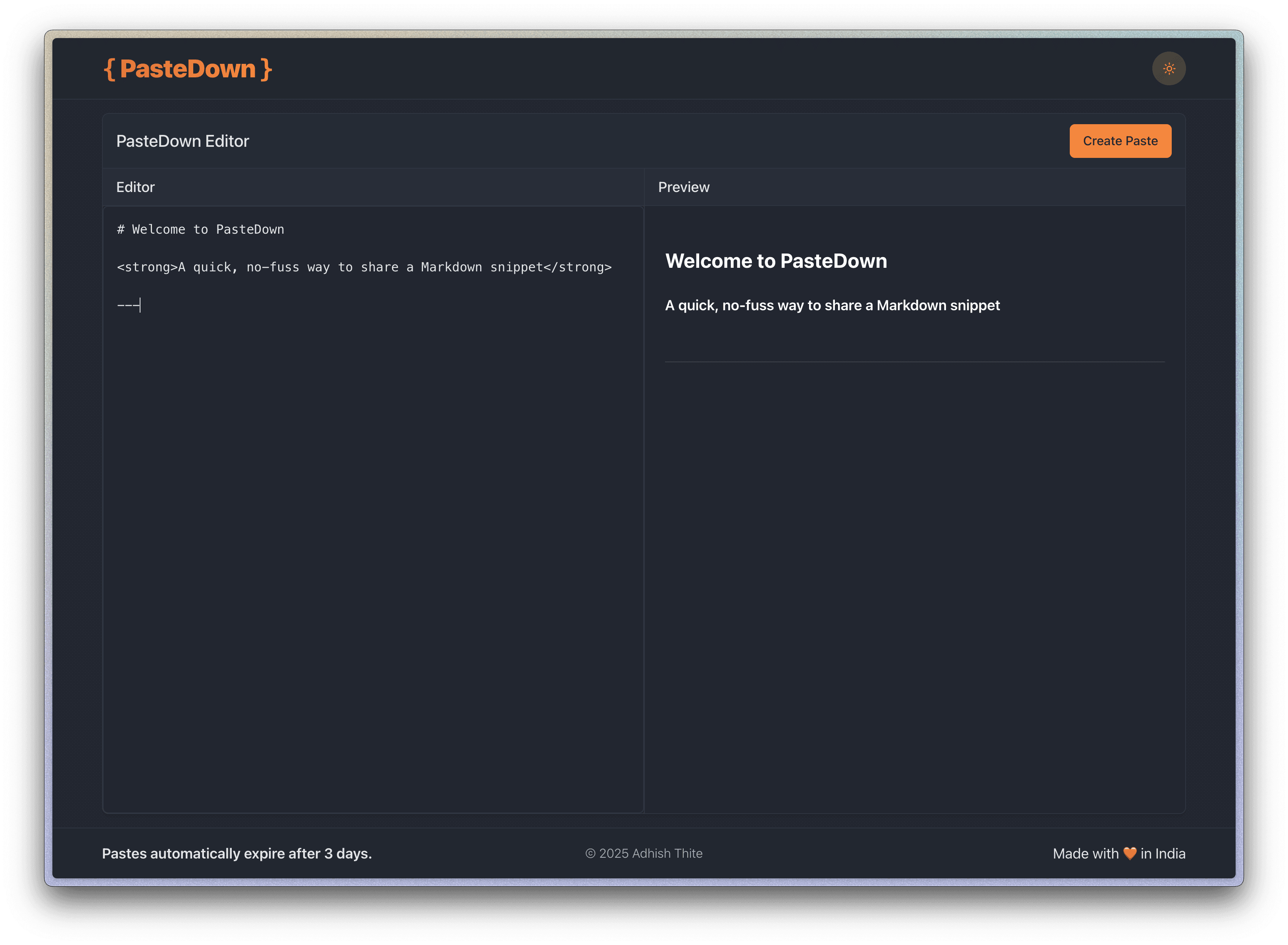Click empty area of editor textarea

[x=372, y=544]
